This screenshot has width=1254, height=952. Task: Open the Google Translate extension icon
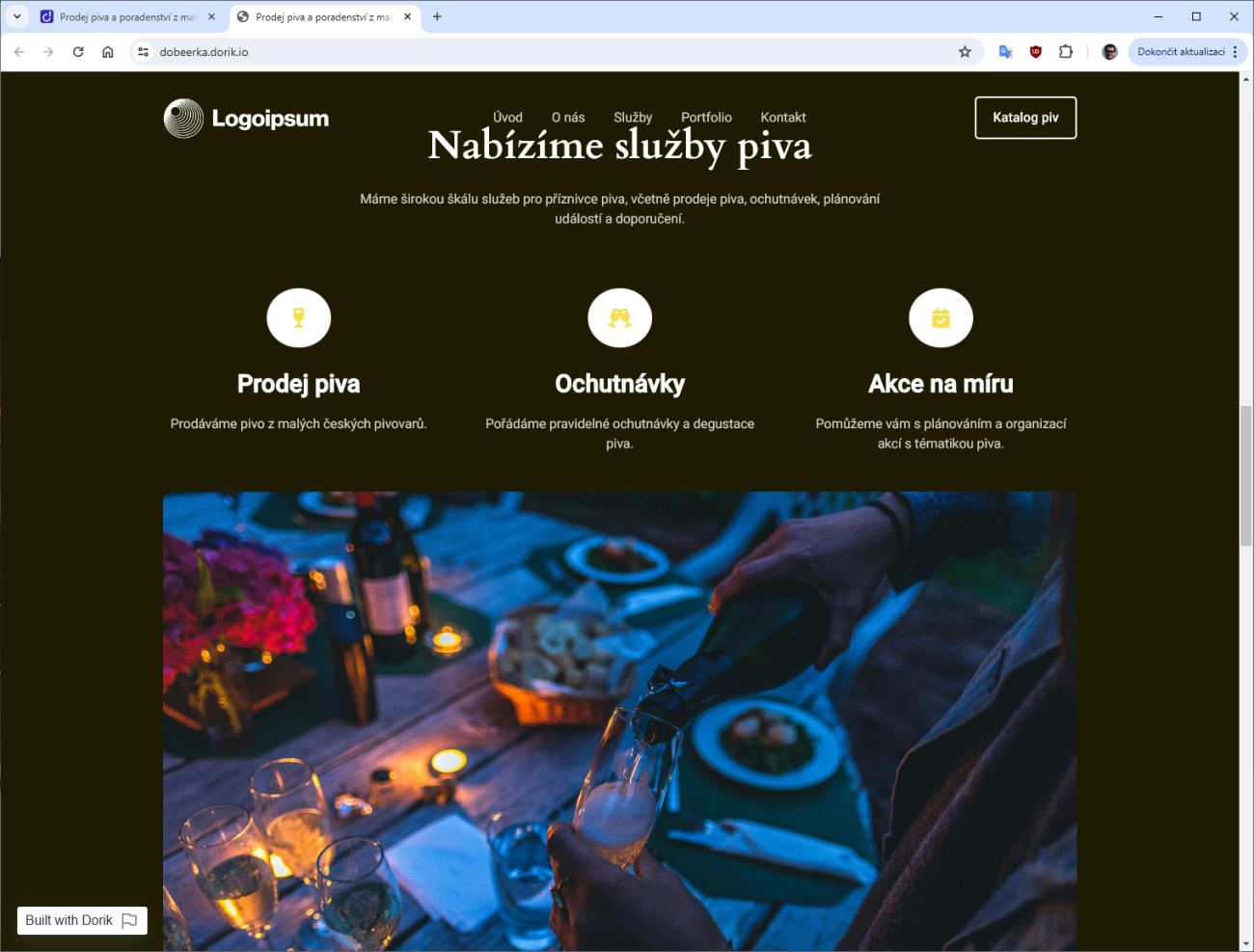pos(1005,52)
